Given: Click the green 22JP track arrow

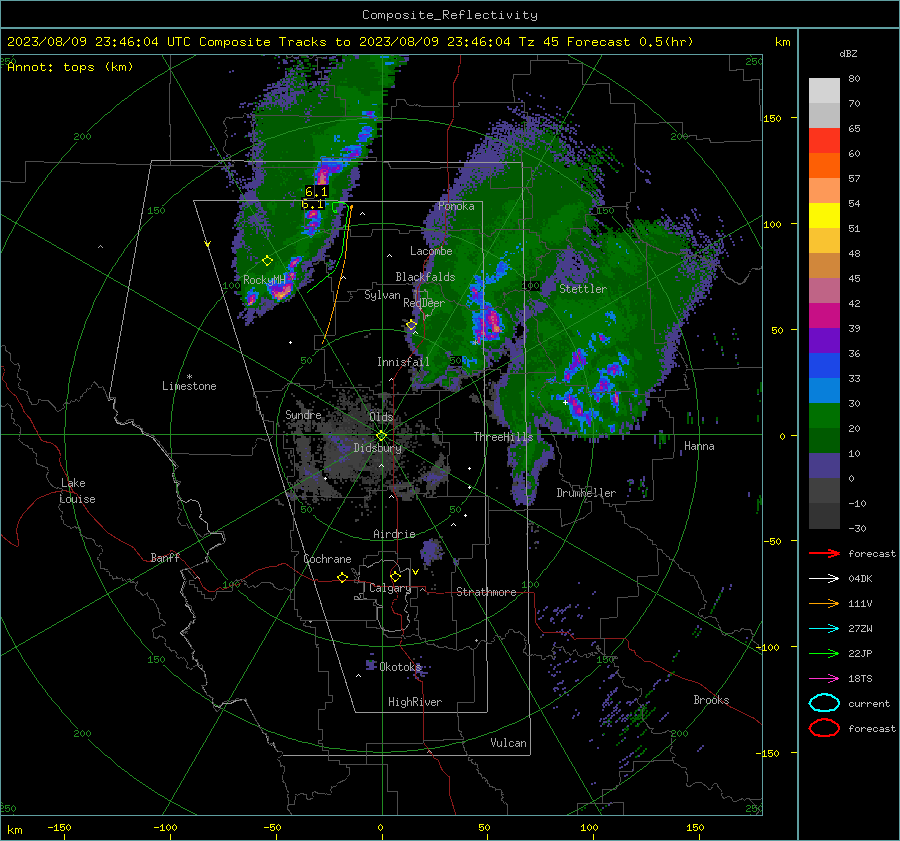Looking at the screenshot, I should point(824,653).
